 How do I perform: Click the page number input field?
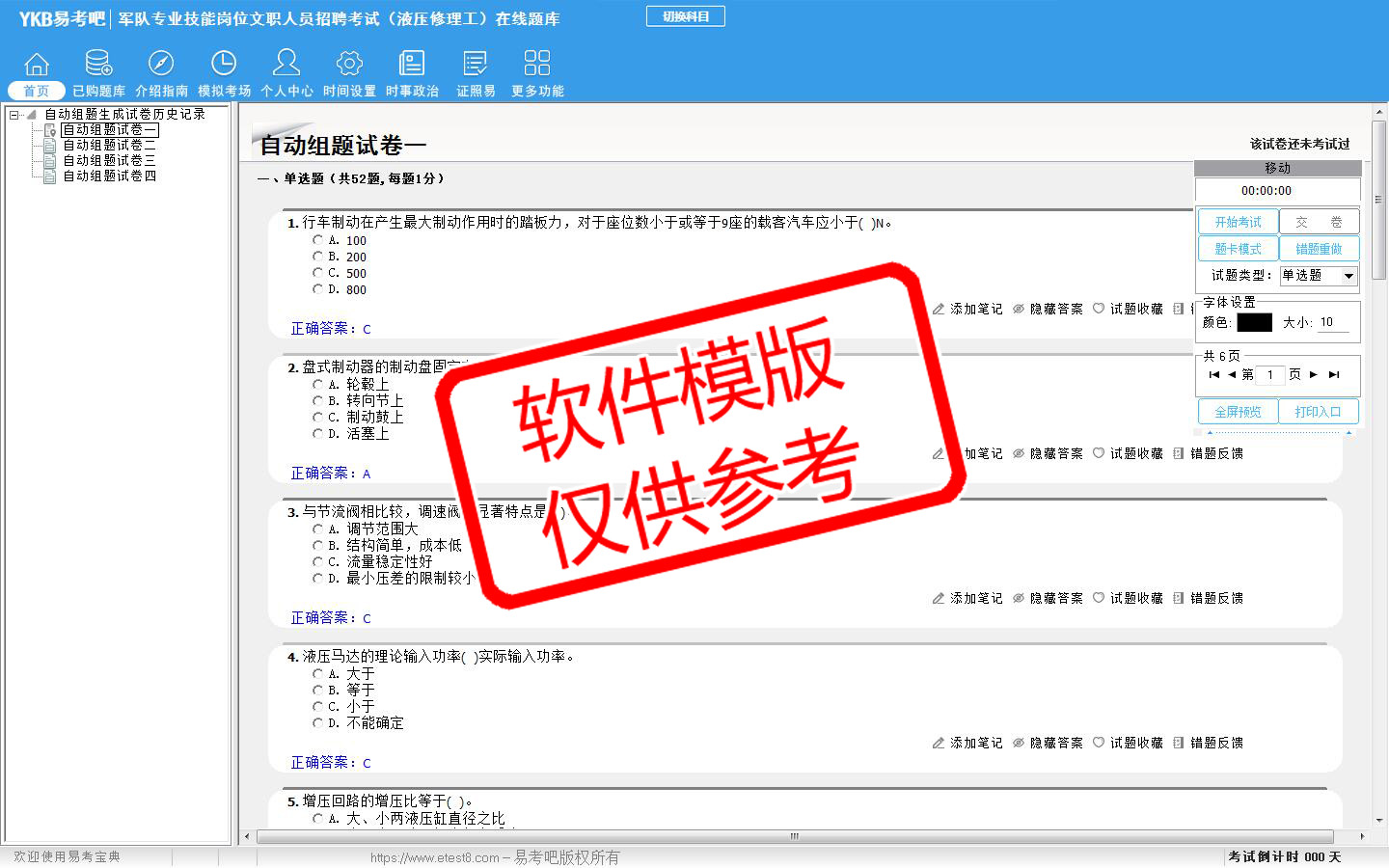(1270, 374)
